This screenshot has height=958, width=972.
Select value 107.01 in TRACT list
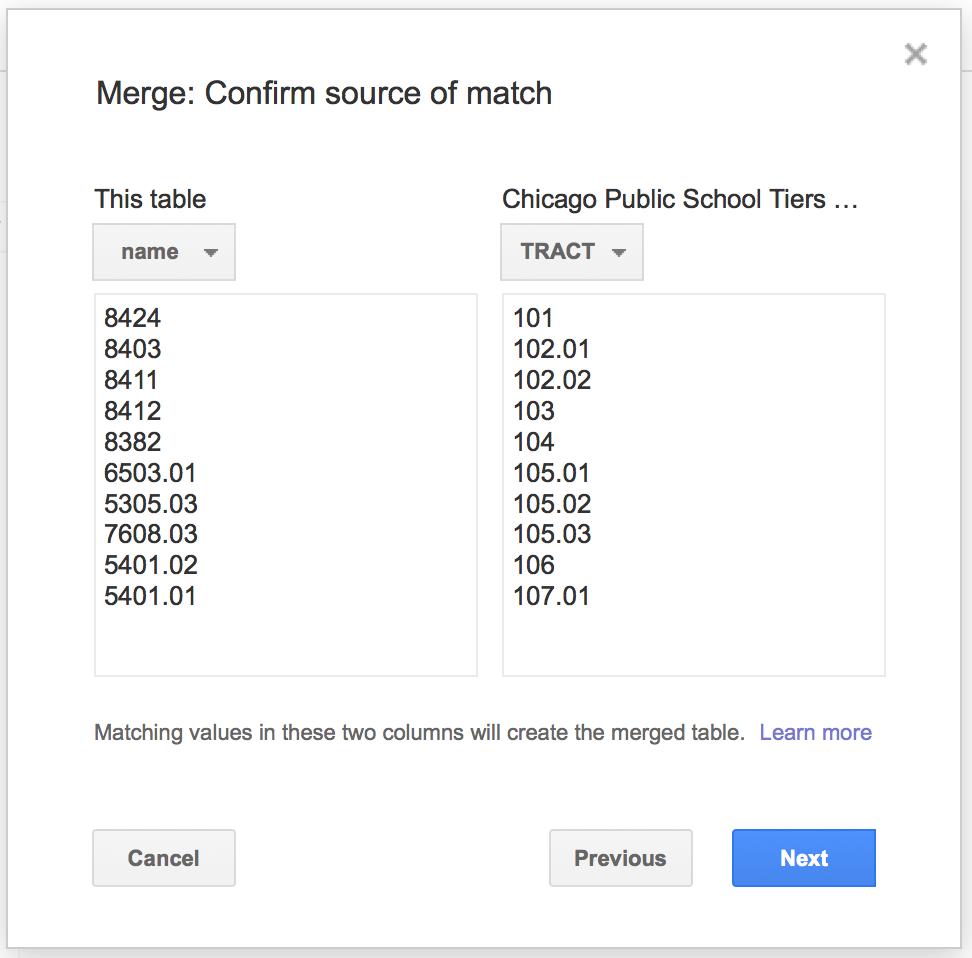[551, 596]
